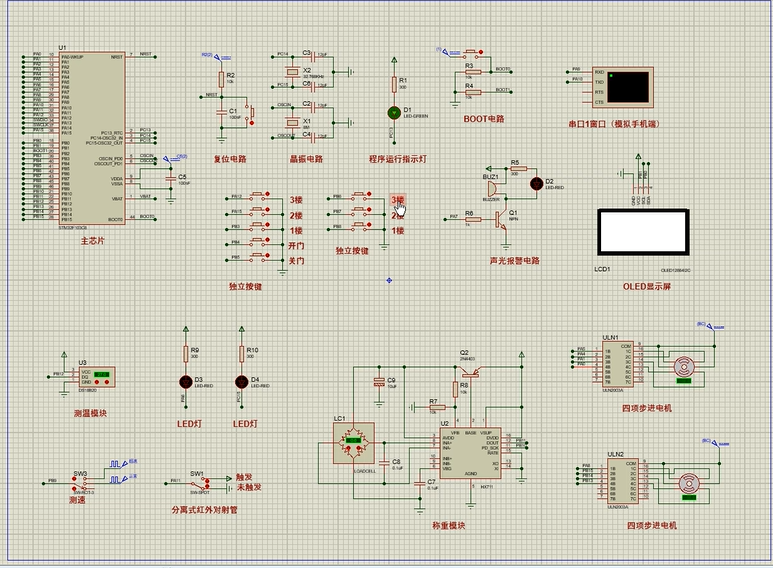The image size is (773, 568).
Task: Click the BUZ1 buzzer component
Action: (491, 186)
